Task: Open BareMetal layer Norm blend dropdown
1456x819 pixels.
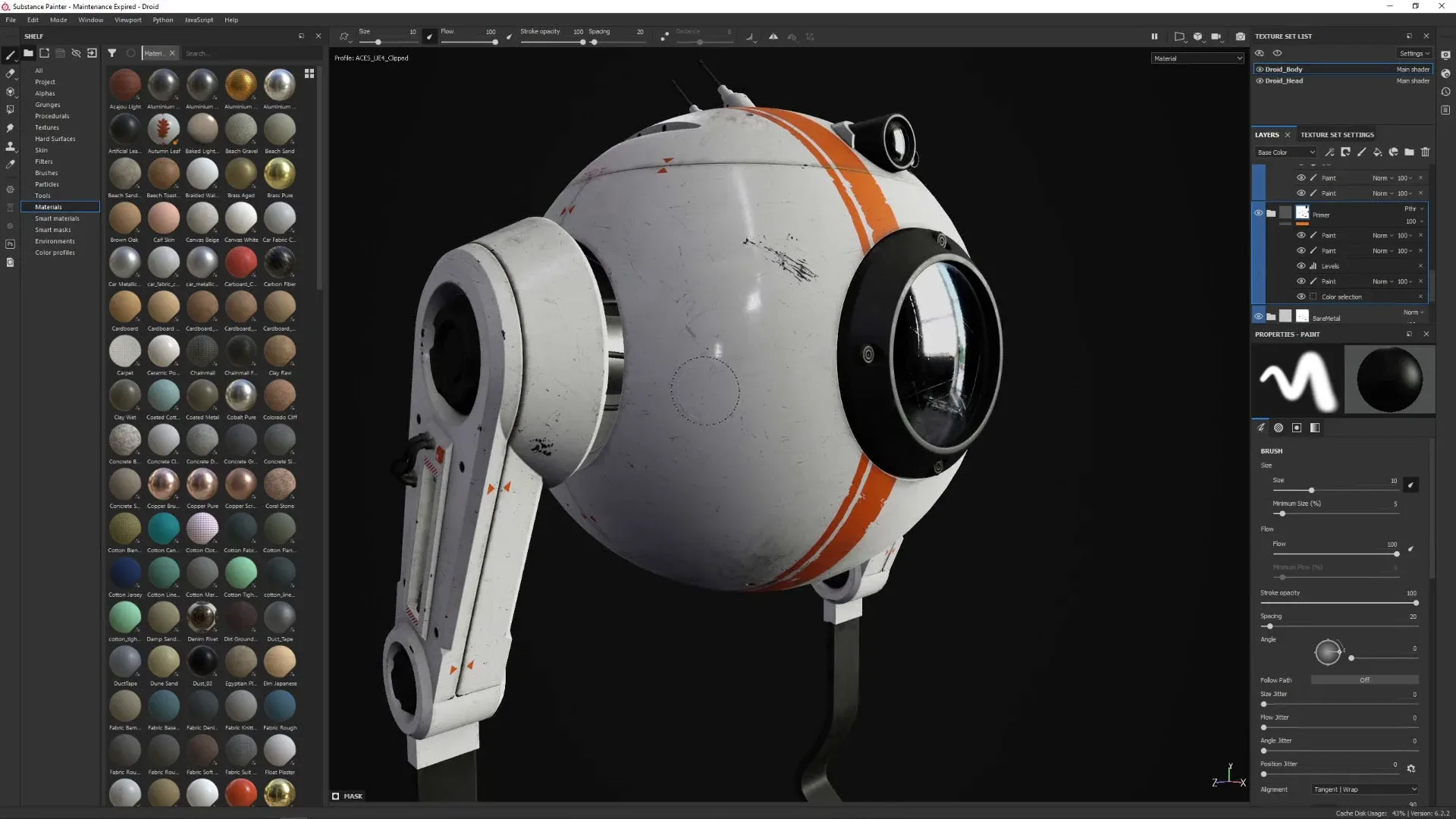Action: 1413,312
